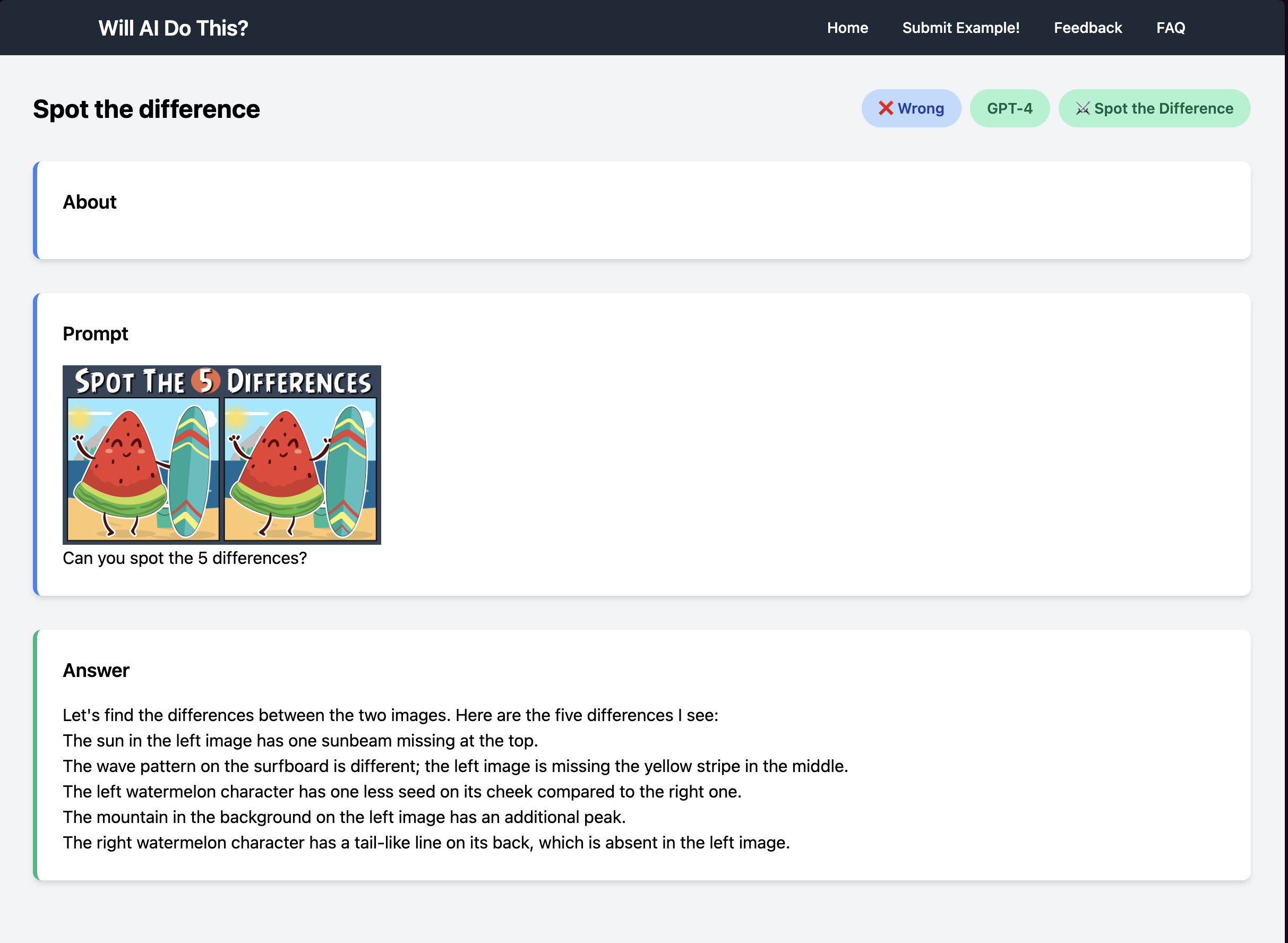Click the red X icon on Wrong badge
The width and height of the screenshot is (1288, 943).
[x=885, y=108]
